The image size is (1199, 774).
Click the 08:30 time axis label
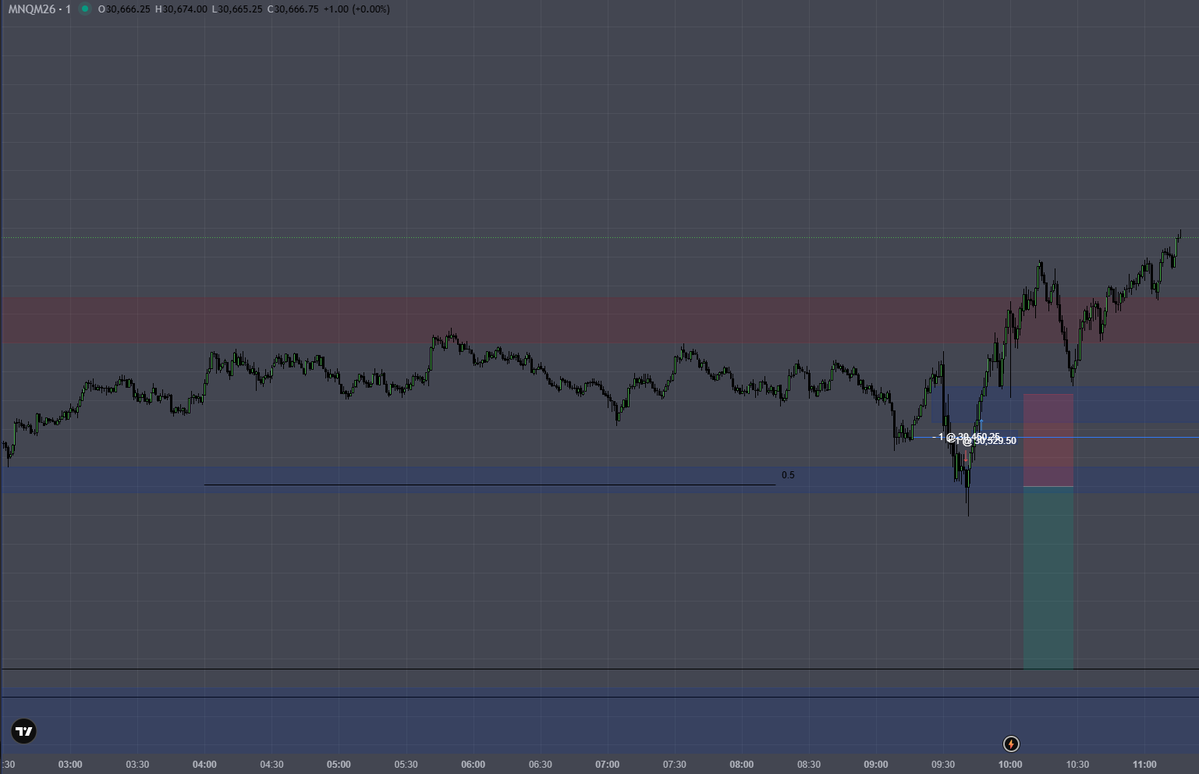(x=809, y=764)
